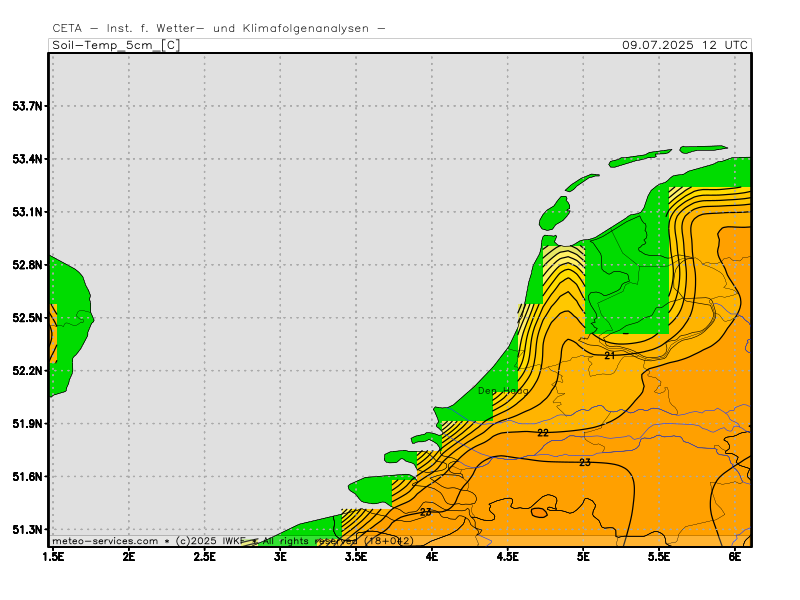The height and width of the screenshot is (600, 800).
Task: Click the CETA institute title text
Action: click(x=218, y=28)
